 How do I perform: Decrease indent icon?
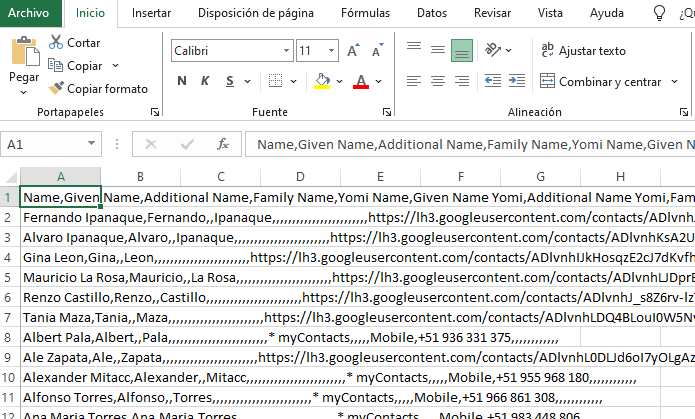point(493,81)
